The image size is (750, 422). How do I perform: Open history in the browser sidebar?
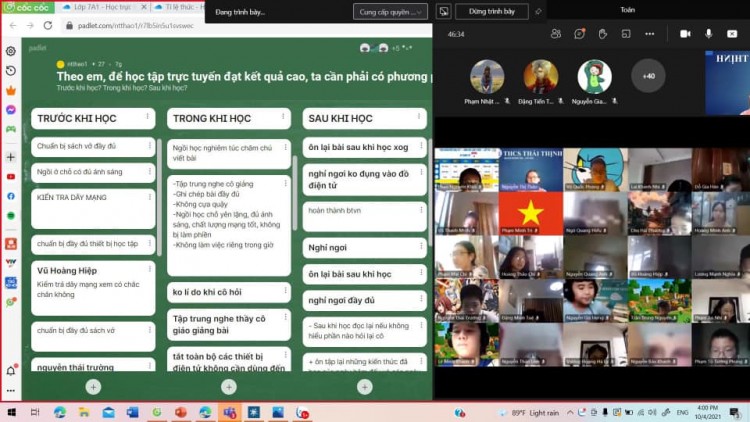(10, 71)
